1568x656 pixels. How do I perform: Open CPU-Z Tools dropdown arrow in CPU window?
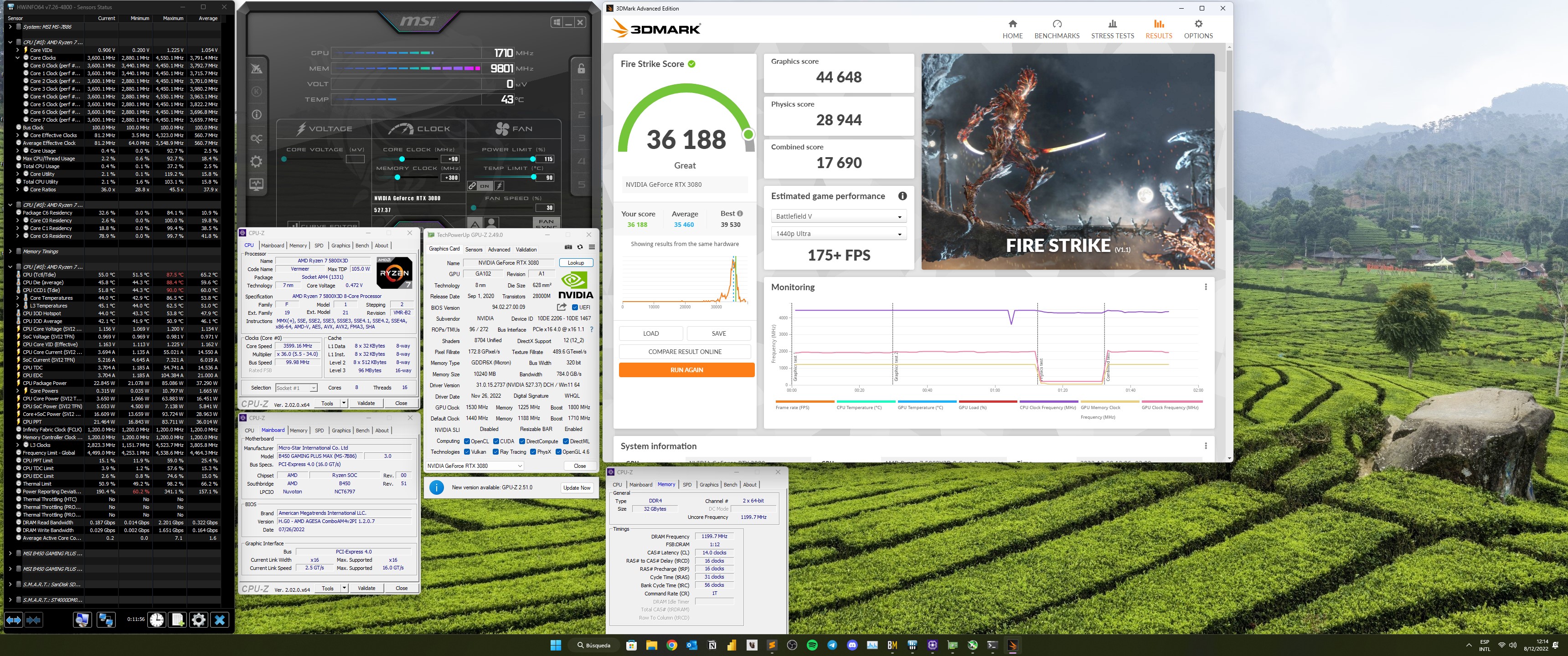[x=344, y=403]
